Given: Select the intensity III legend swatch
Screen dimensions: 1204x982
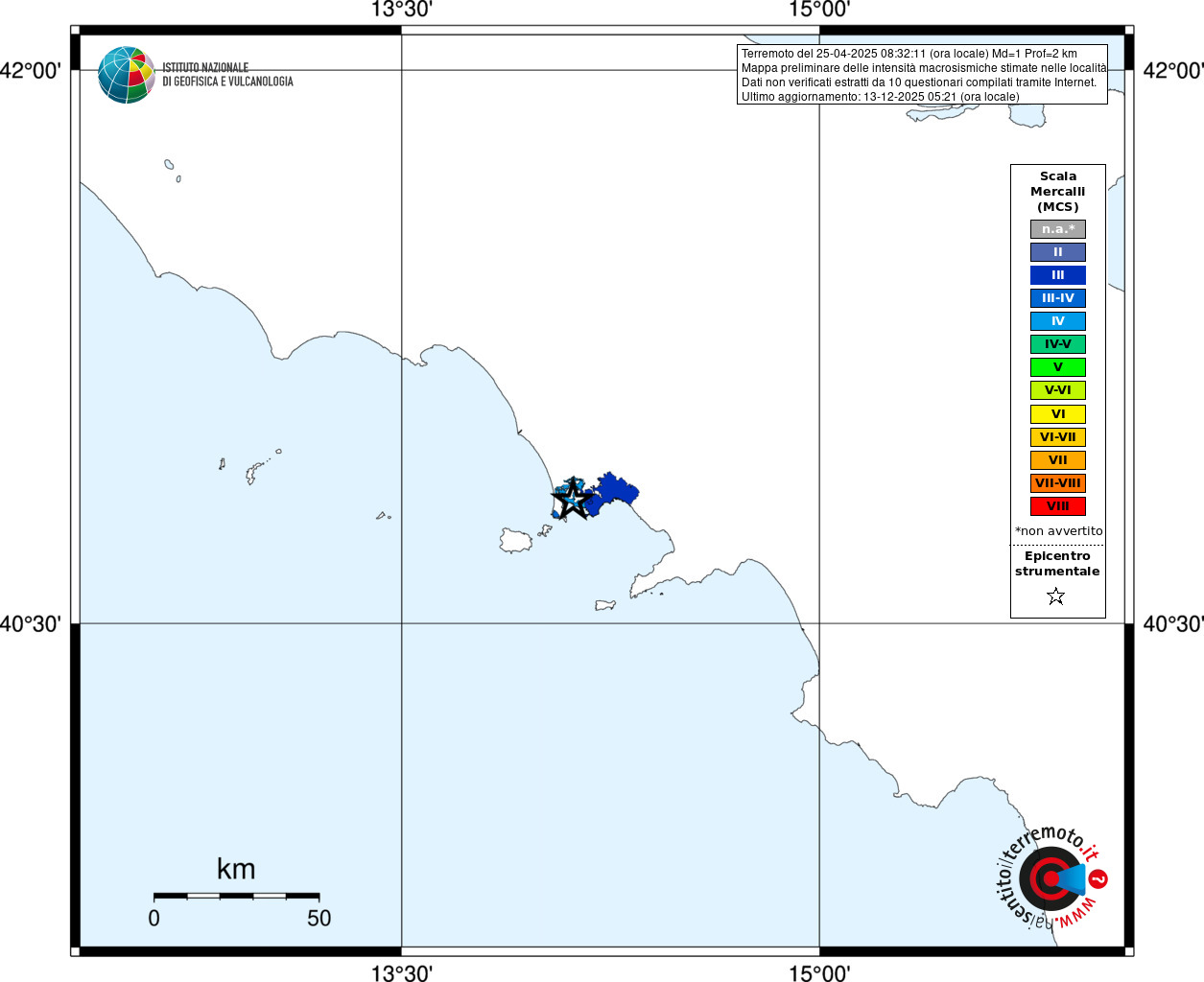Looking at the screenshot, I should click(1058, 275).
